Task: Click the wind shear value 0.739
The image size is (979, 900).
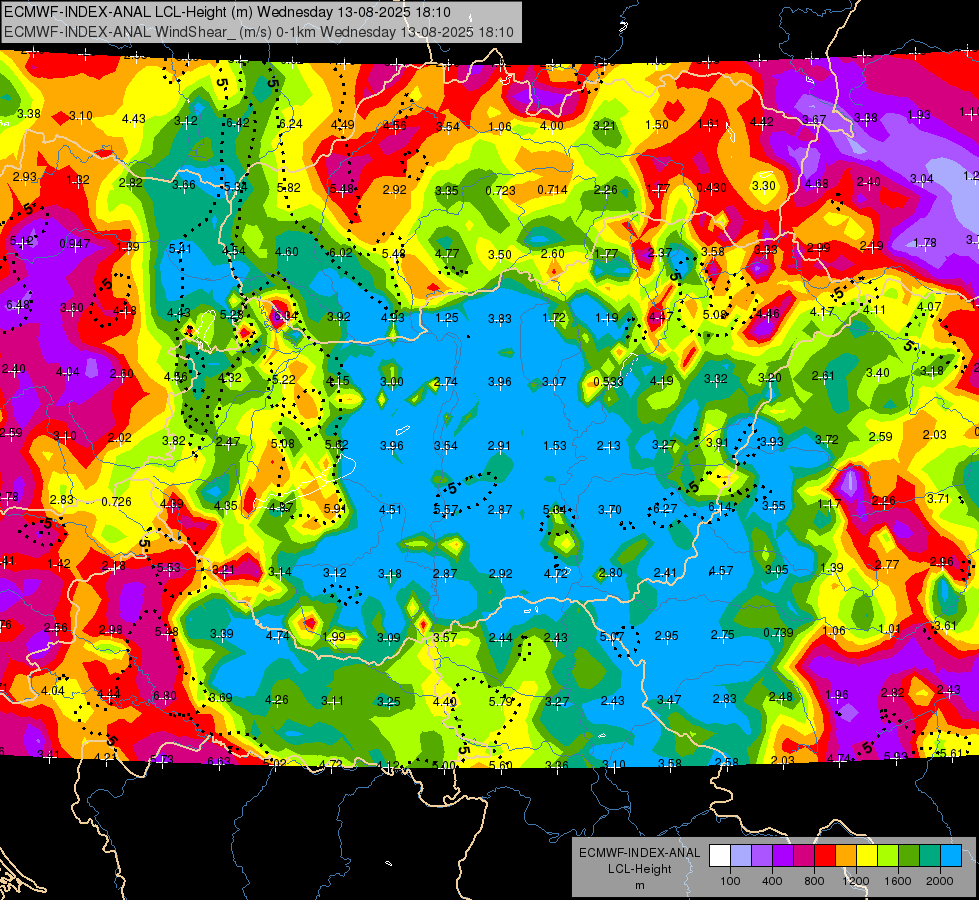Action: pyautogui.click(x=778, y=633)
